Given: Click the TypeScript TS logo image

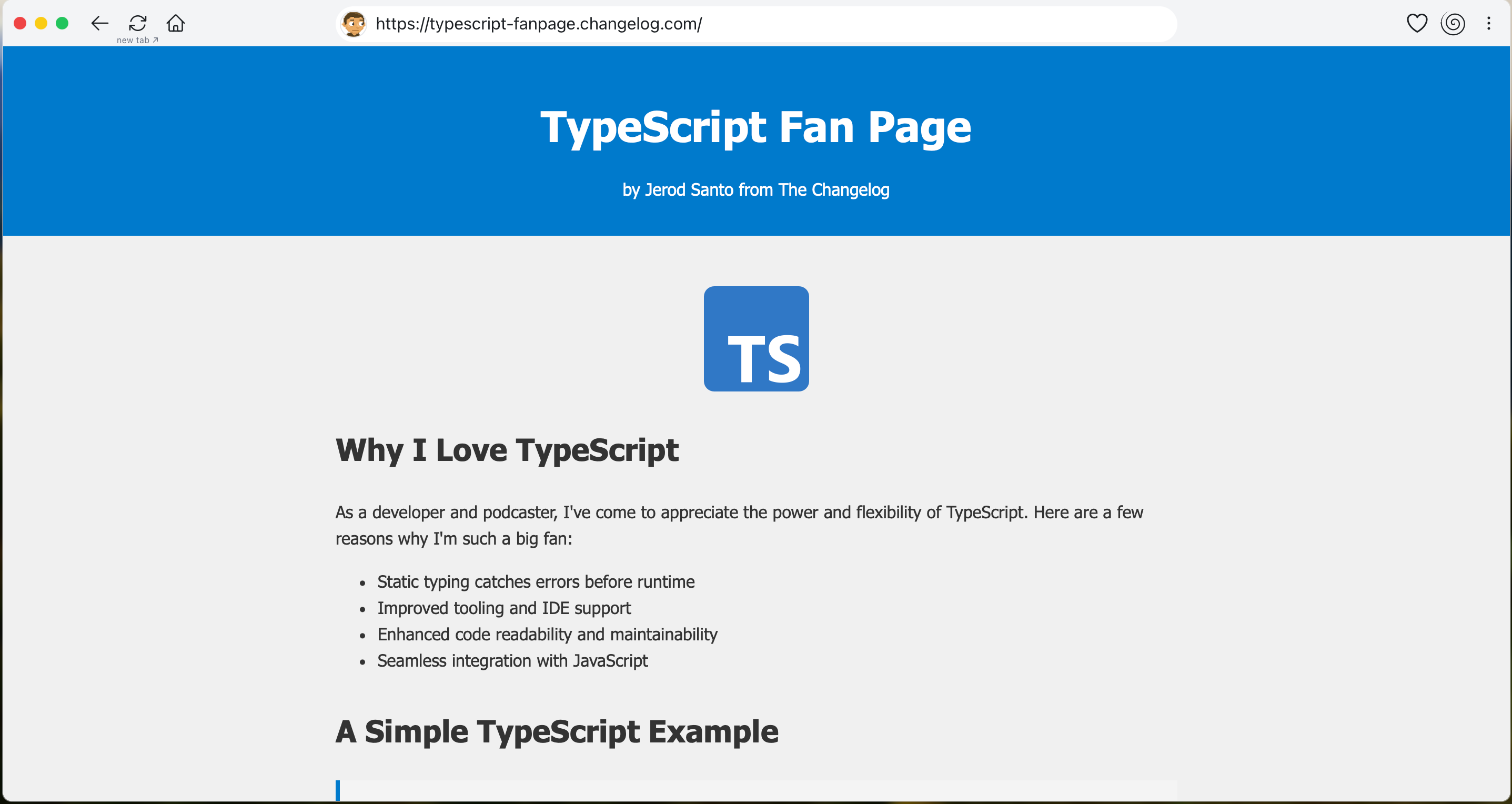Looking at the screenshot, I should 756,339.
